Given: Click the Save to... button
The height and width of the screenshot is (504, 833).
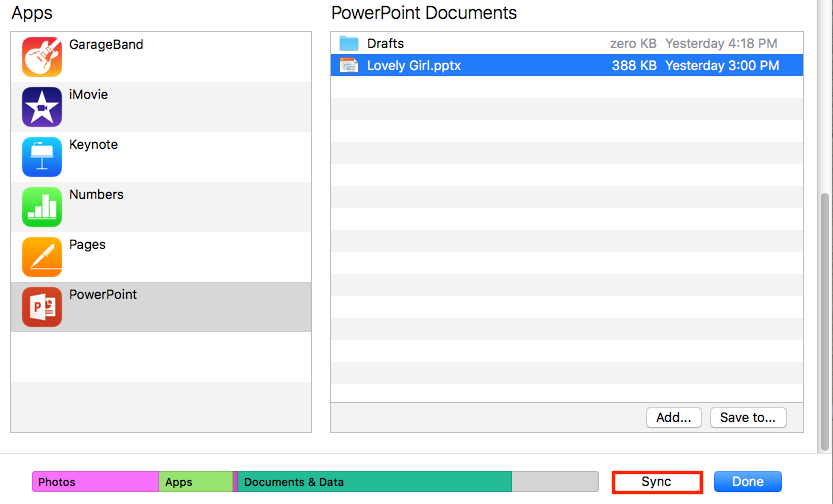Looking at the screenshot, I should (748, 417).
